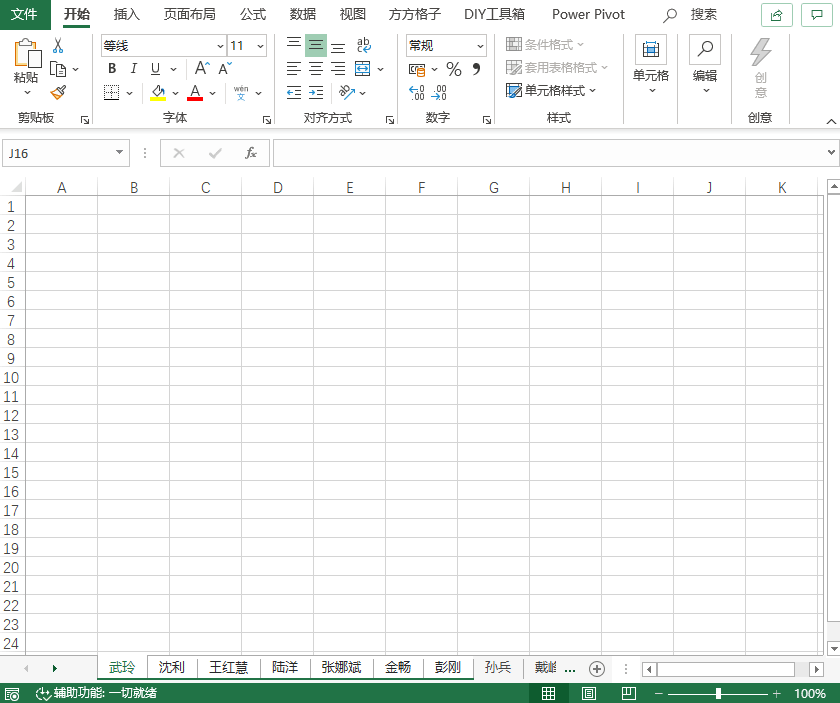Add a new sheet with the plus icon
Screen dimensions: 840x703
pyautogui.click(x=597, y=669)
